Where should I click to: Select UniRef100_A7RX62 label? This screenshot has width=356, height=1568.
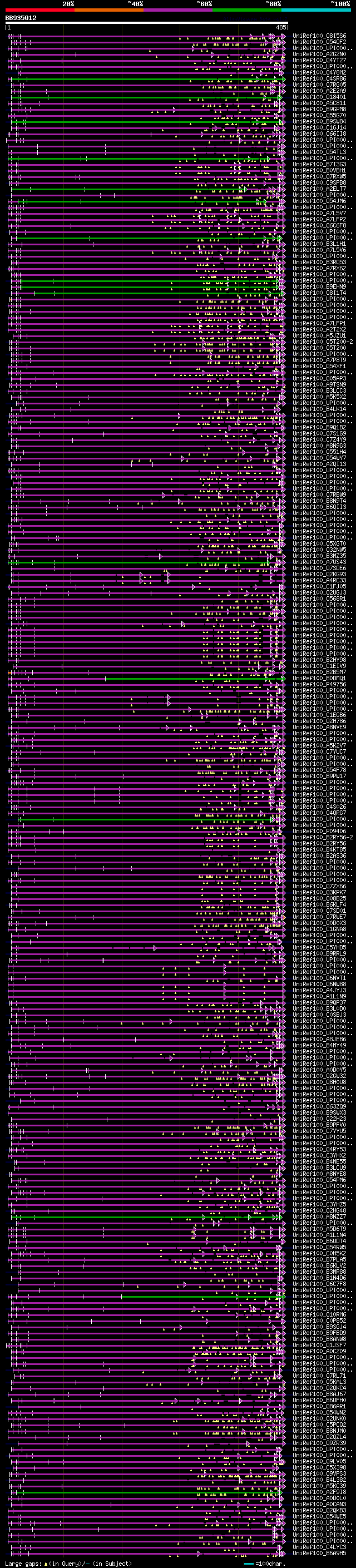(319, 269)
